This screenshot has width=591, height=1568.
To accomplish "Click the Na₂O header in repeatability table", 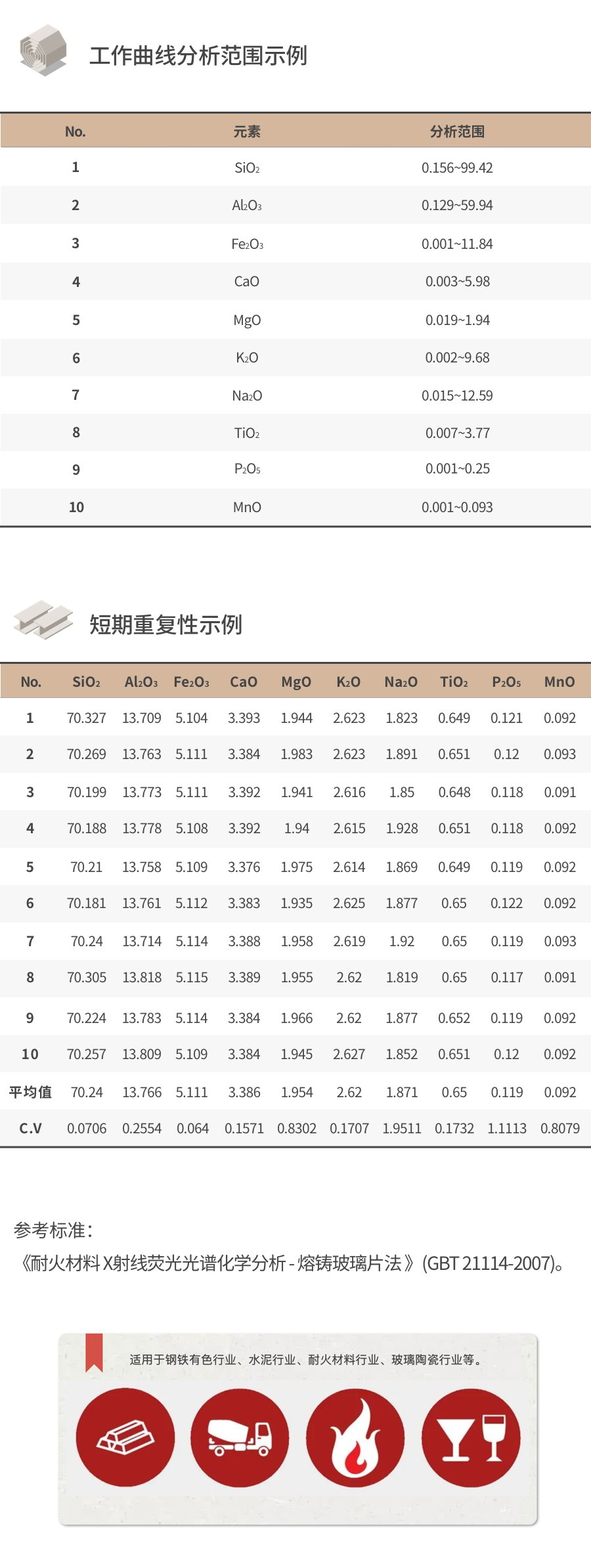I will tap(401, 682).
